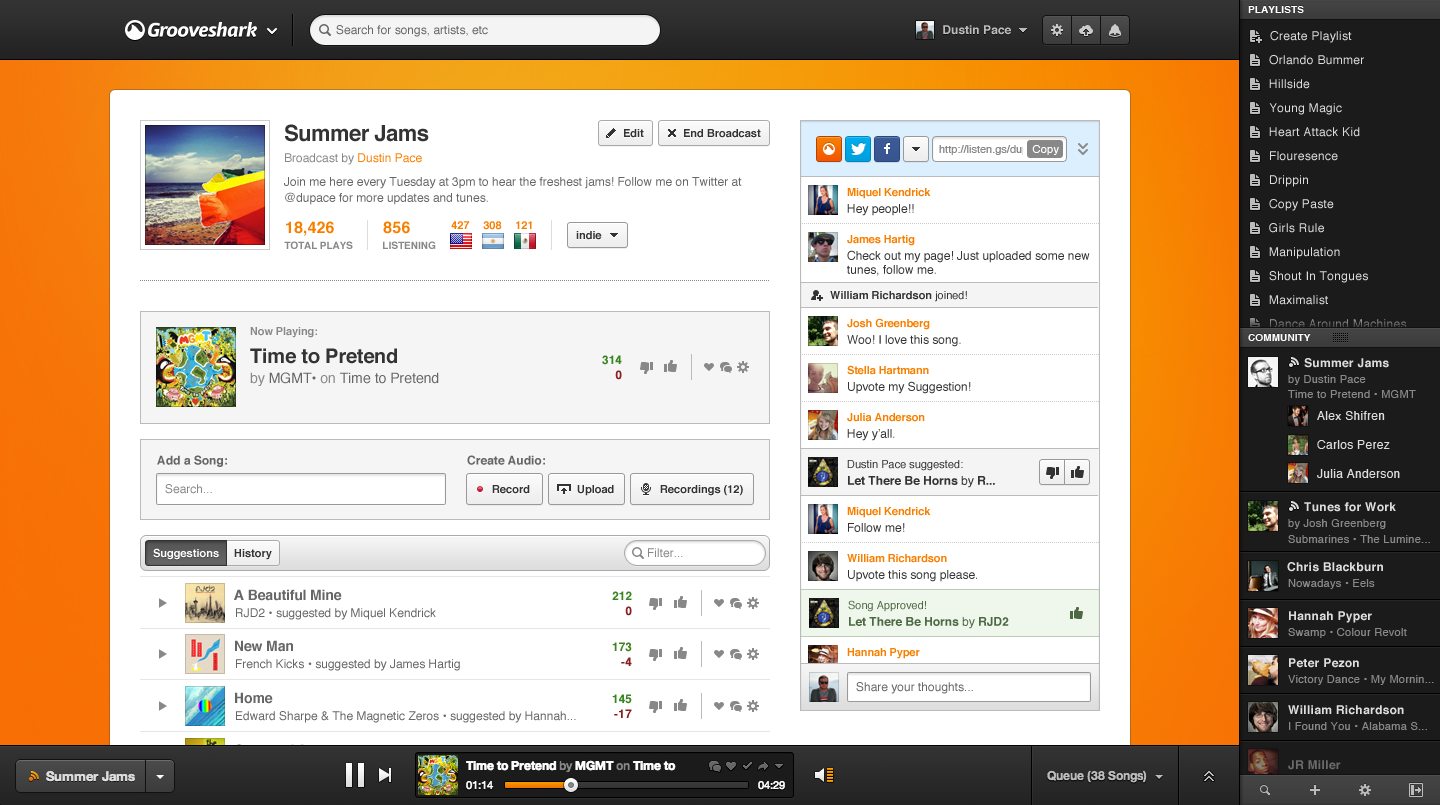This screenshot has width=1440, height=805.
Task: Share broadcast via Twitter icon
Action: [x=858, y=149]
